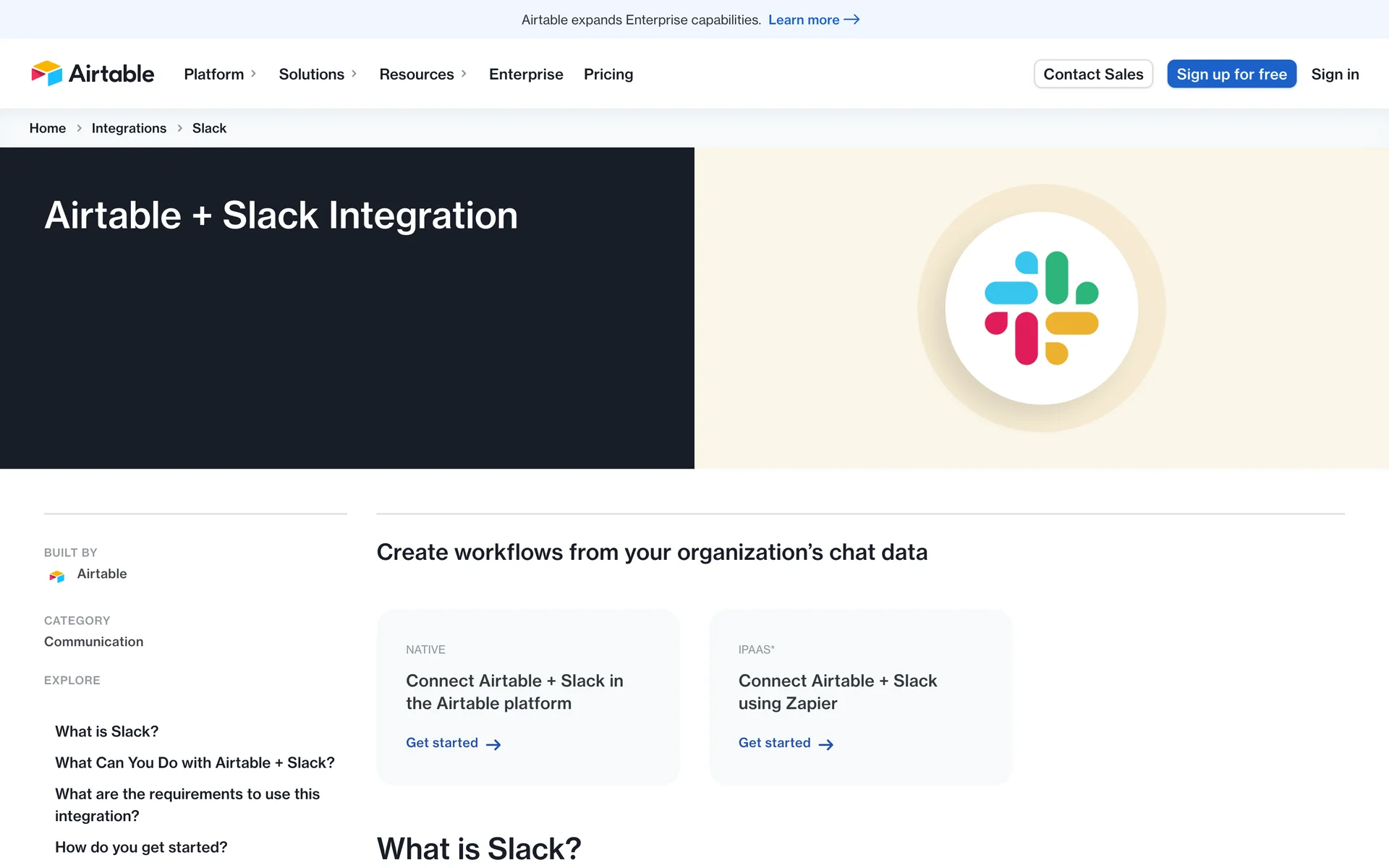Screen dimensions: 1389x868
Task: Click the arrow next to Learn more
Action: click(x=852, y=20)
